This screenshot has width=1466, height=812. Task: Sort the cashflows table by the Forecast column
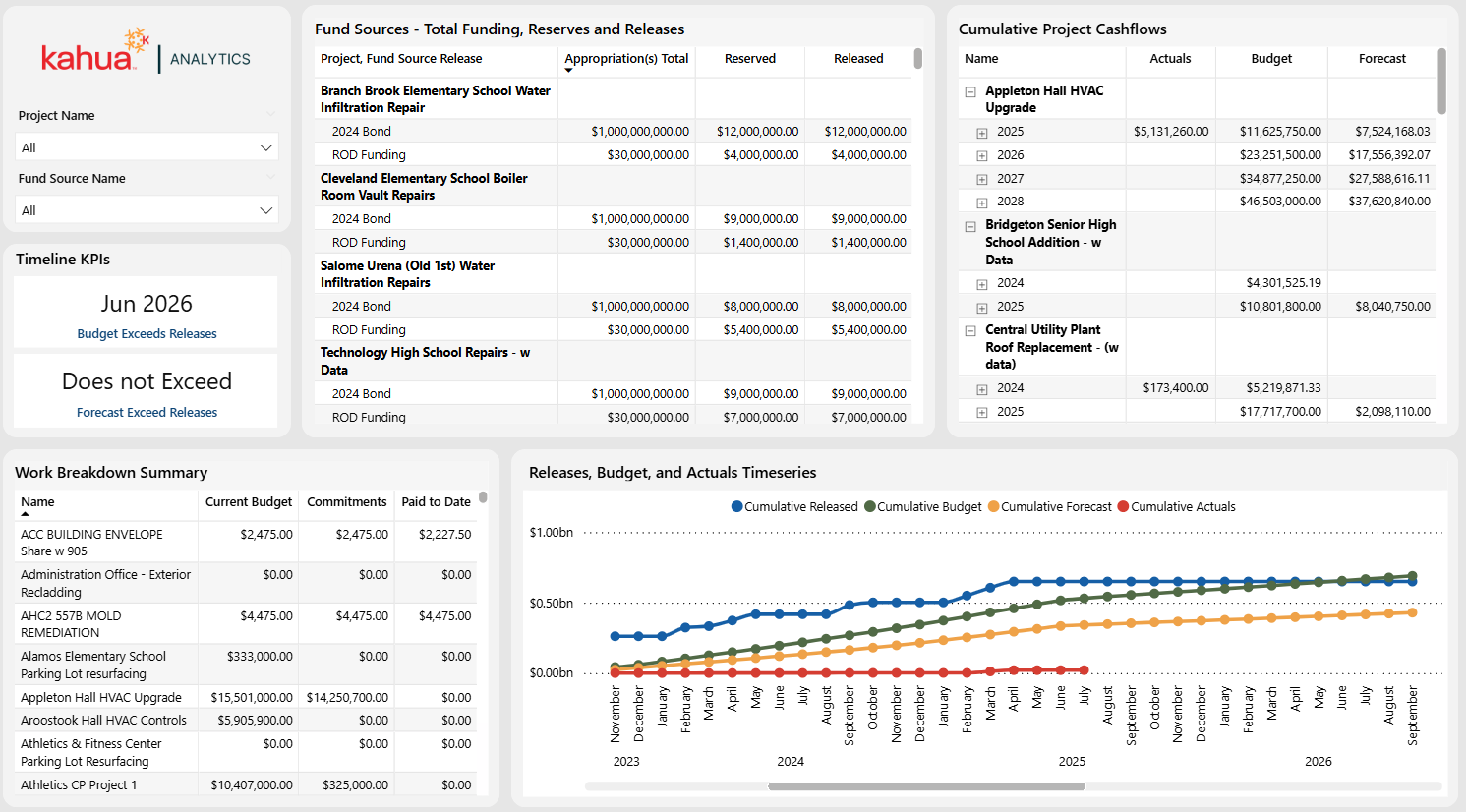click(1381, 59)
